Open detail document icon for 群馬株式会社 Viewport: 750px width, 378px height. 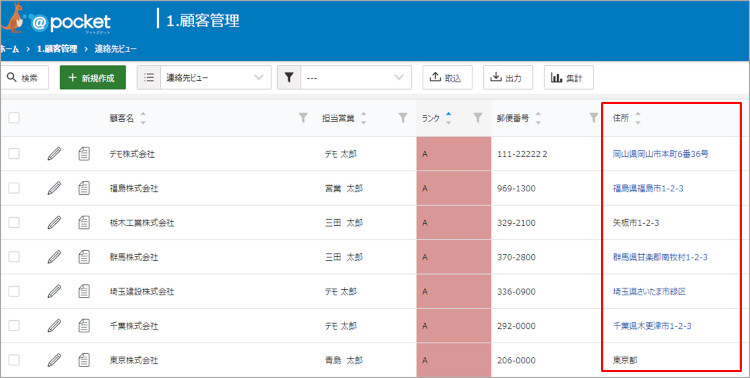pos(84,257)
